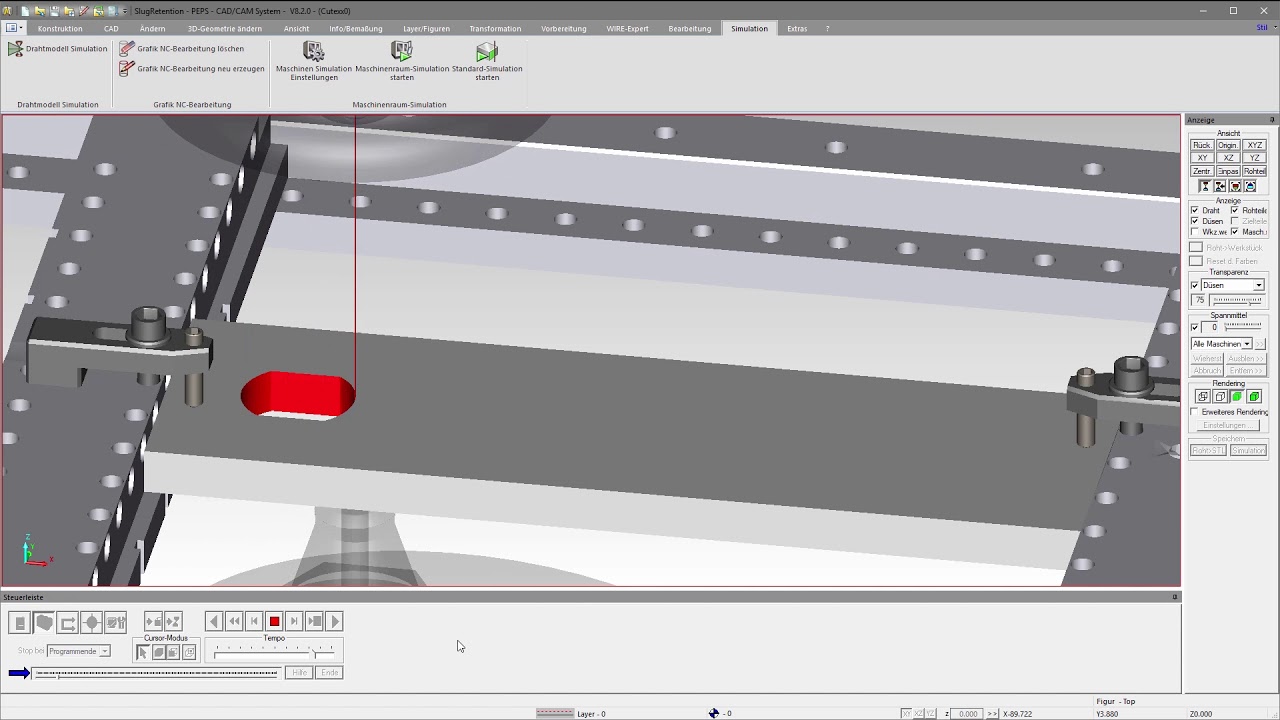Screen dimensions: 1280x720
Task: Click the Transparenz value field showing 75
Action: [1199, 300]
